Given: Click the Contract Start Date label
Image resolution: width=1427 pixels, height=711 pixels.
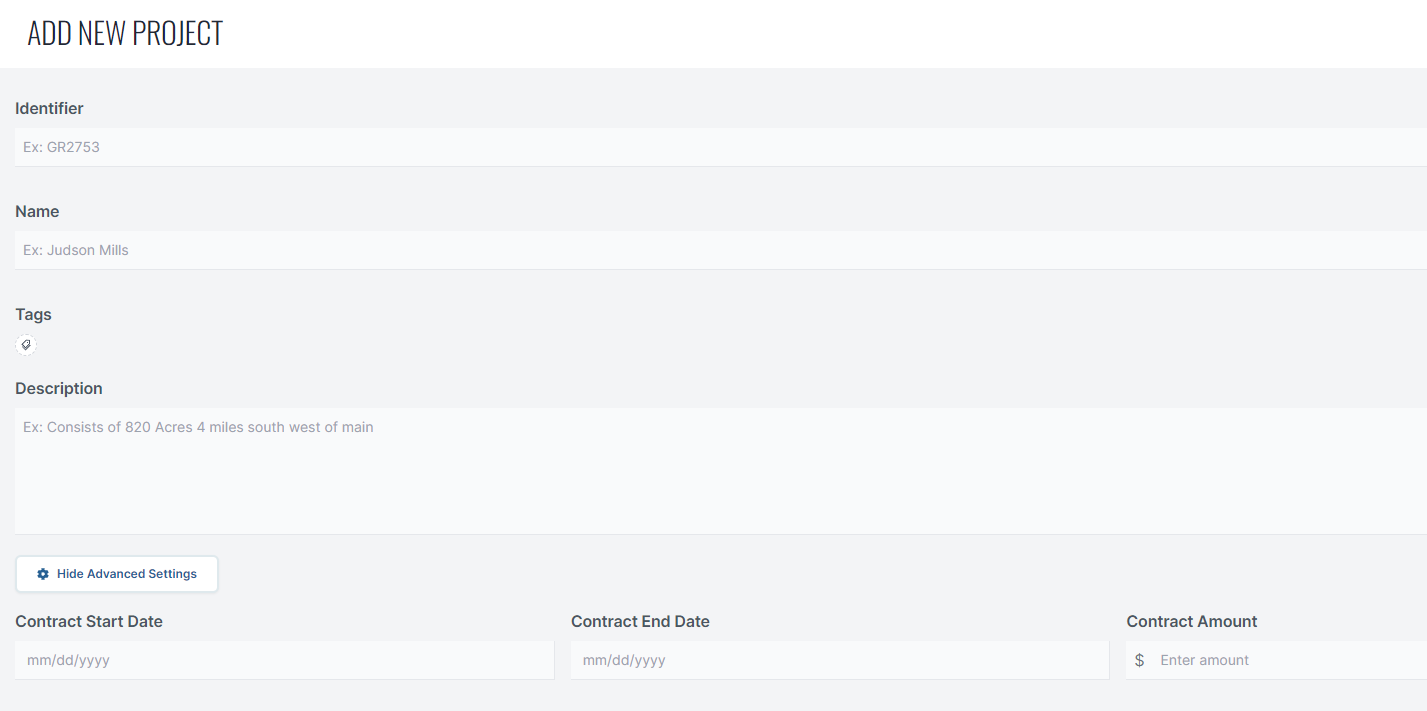Looking at the screenshot, I should (x=89, y=621).
